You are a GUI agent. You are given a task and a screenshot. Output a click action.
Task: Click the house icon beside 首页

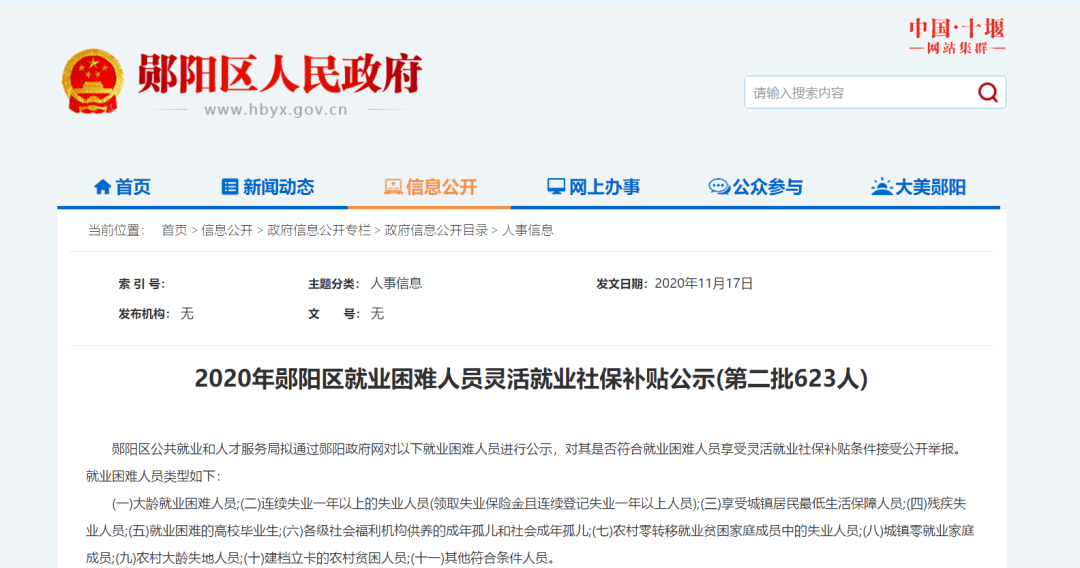coord(102,187)
